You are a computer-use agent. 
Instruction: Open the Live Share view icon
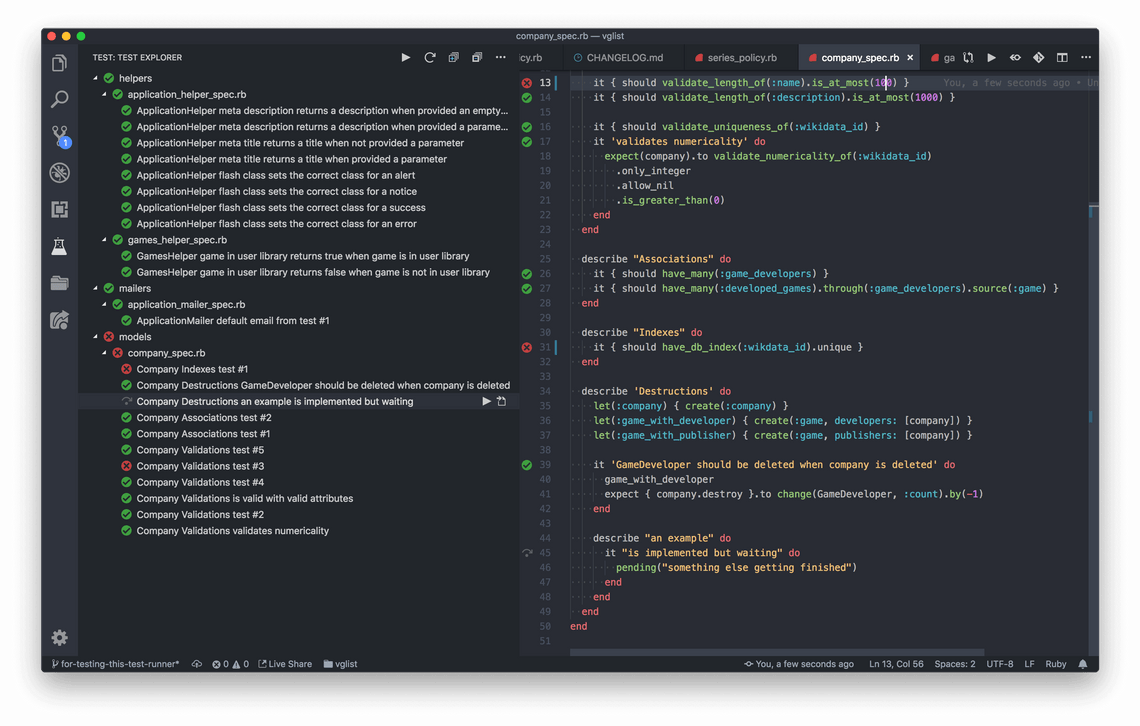coord(60,320)
